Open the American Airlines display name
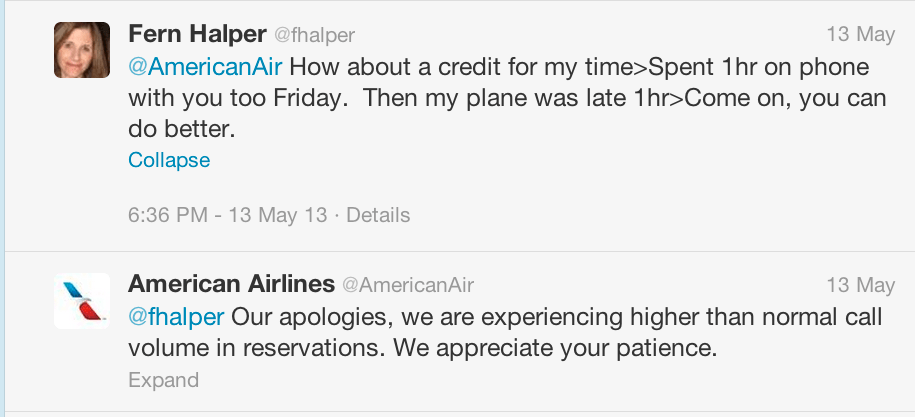Viewport: 915px width, 417px height. (231, 284)
